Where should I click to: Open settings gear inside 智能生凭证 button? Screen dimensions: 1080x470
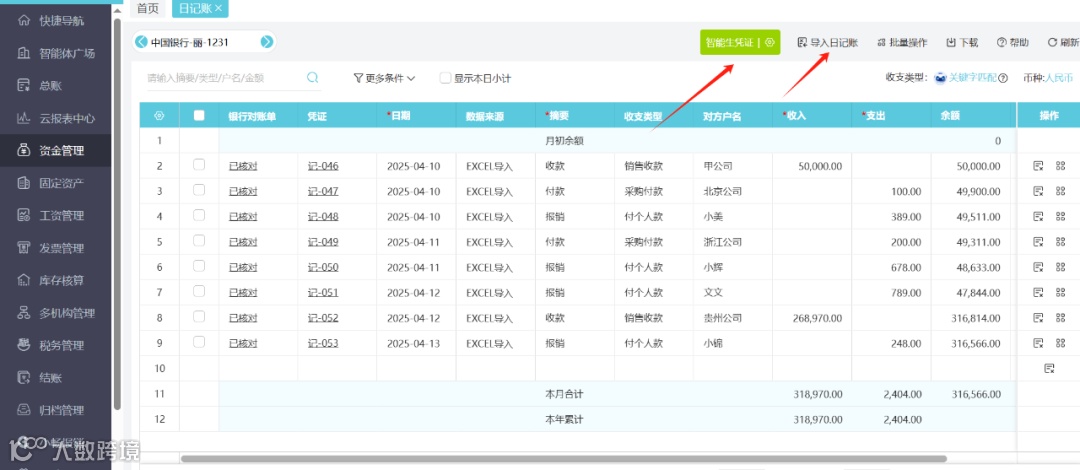[x=769, y=42]
